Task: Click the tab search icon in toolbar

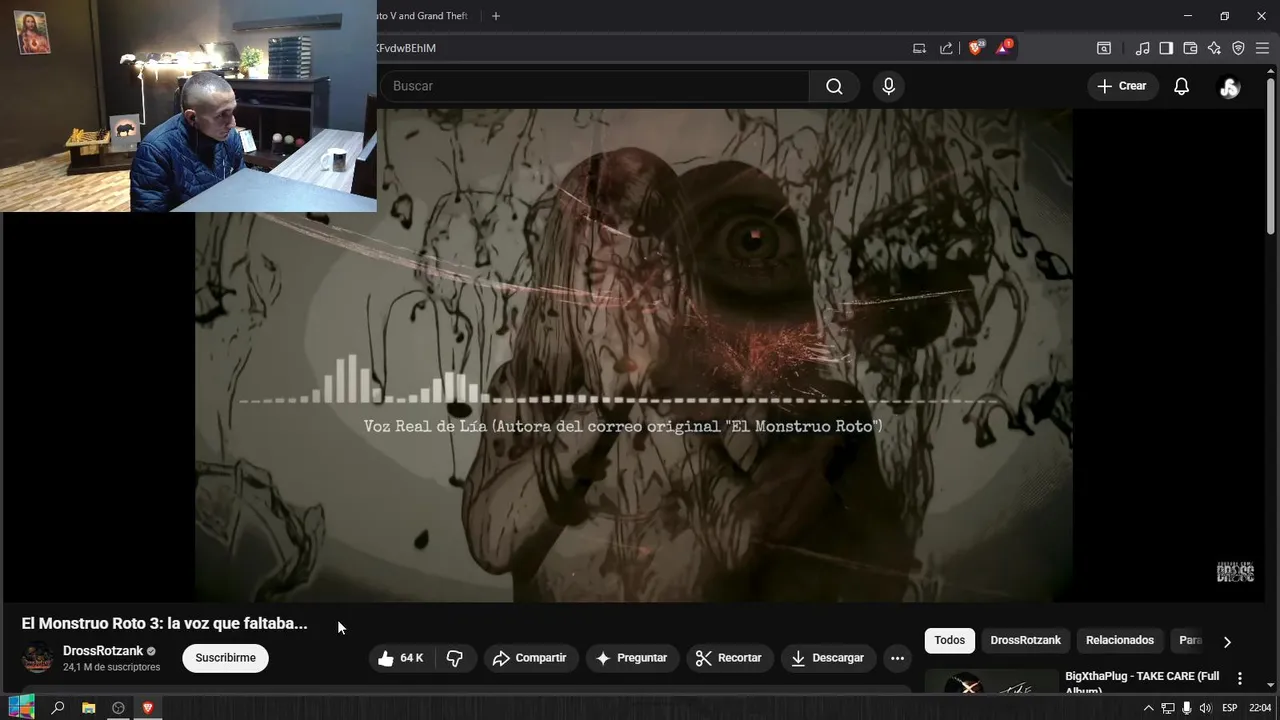Action: coord(1104,48)
